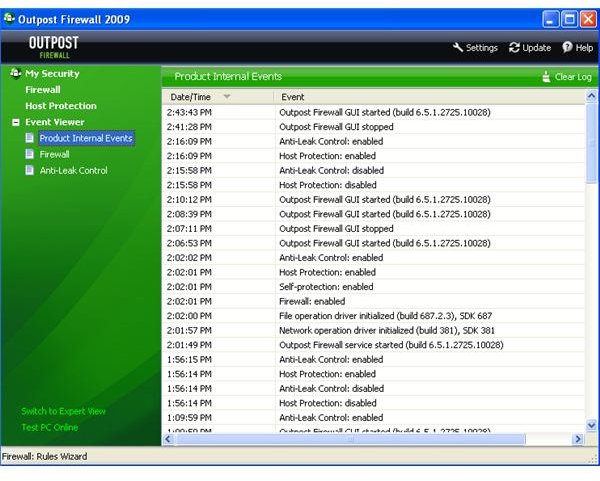Open the Host Protection section
Image resolution: width=600 pixels, height=481 pixels.
coord(61,106)
